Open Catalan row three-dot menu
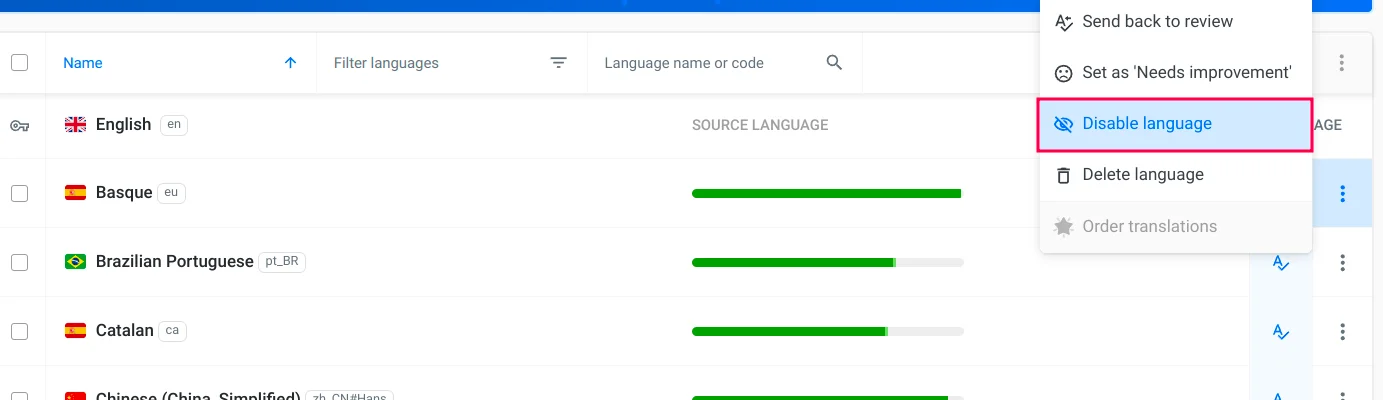The width and height of the screenshot is (1383, 400). [x=1342, y=332]
